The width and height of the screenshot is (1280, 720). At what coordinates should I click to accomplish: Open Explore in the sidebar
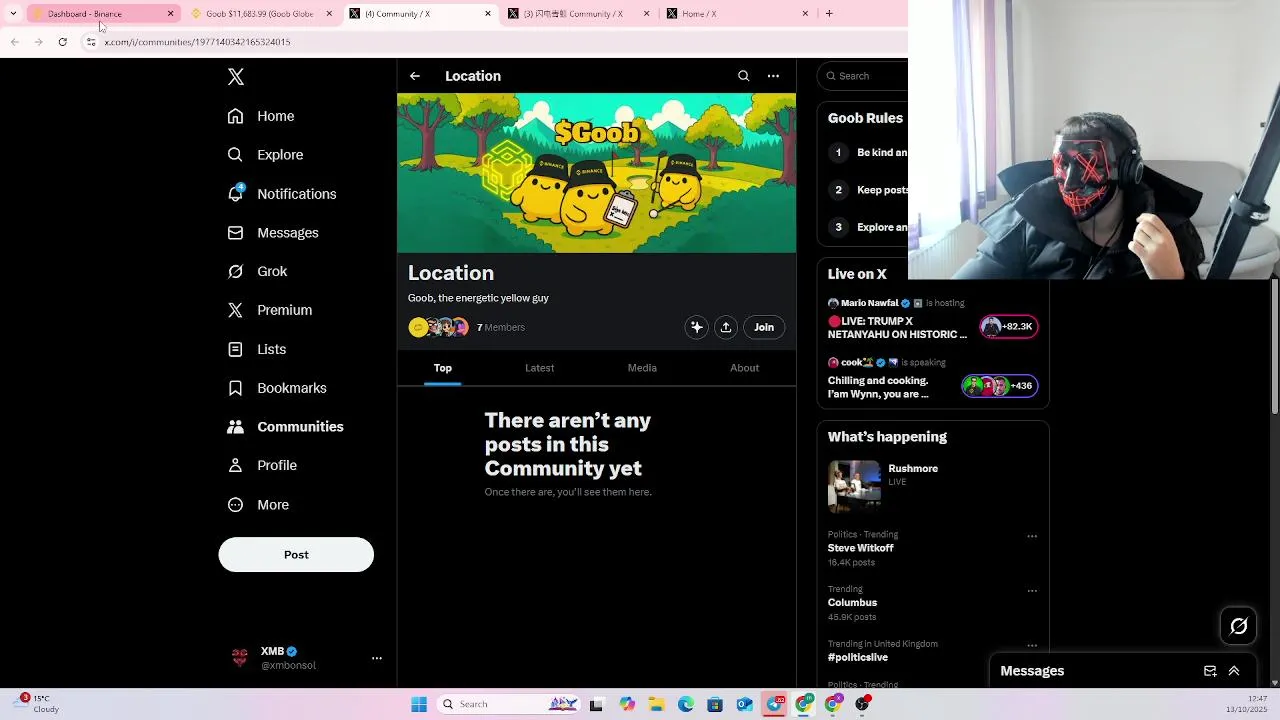(x=265, y=155)
